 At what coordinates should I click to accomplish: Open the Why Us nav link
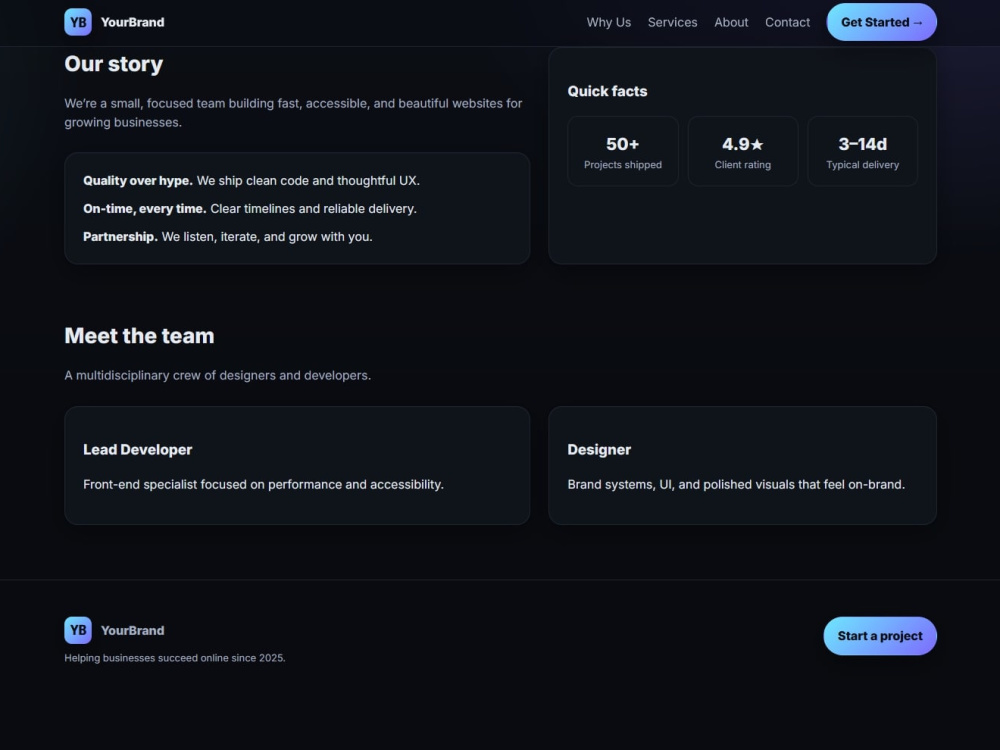pyautogui.click(x=608, y=22)
